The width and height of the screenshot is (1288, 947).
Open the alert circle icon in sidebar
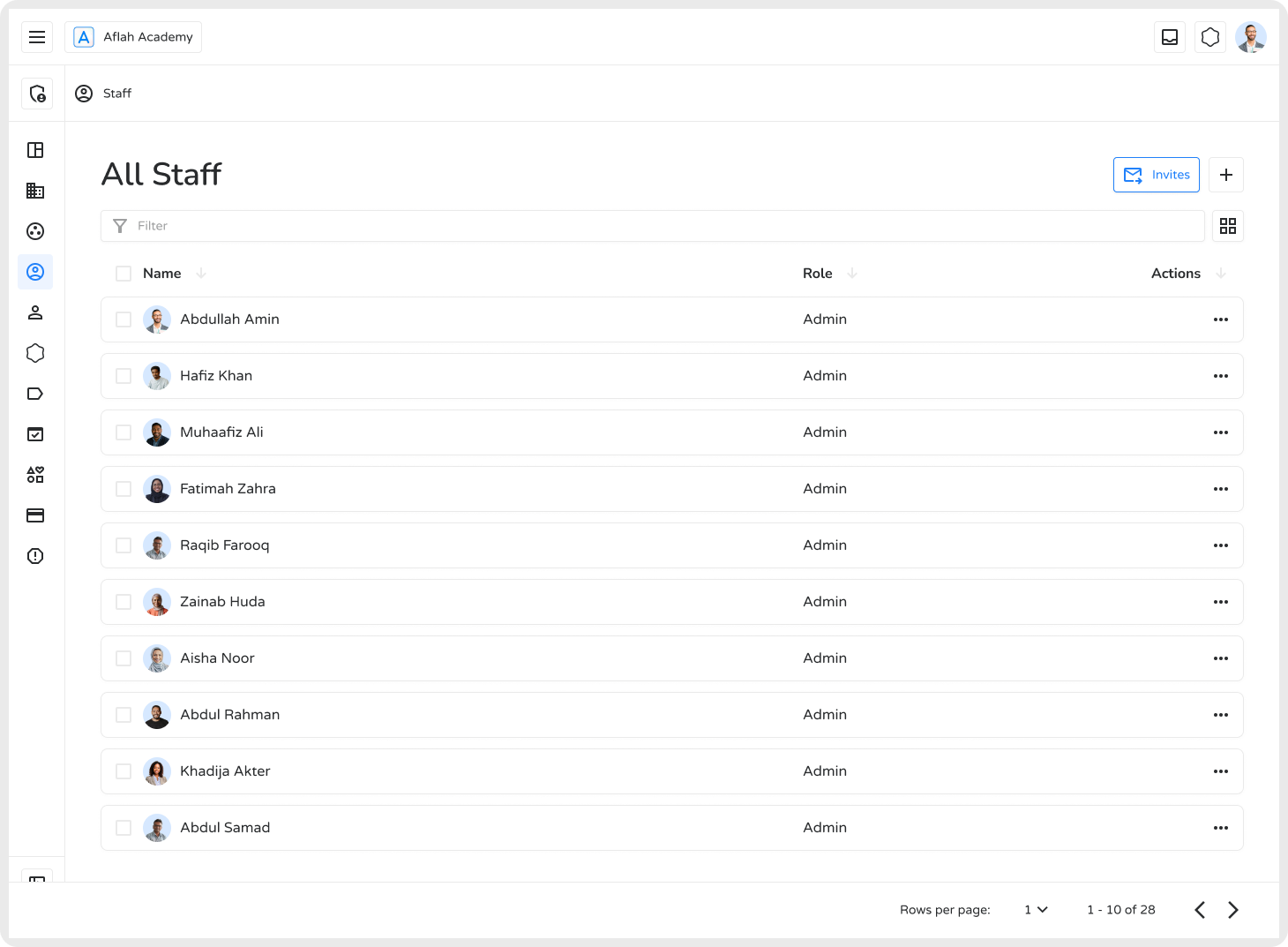[35, 556]
